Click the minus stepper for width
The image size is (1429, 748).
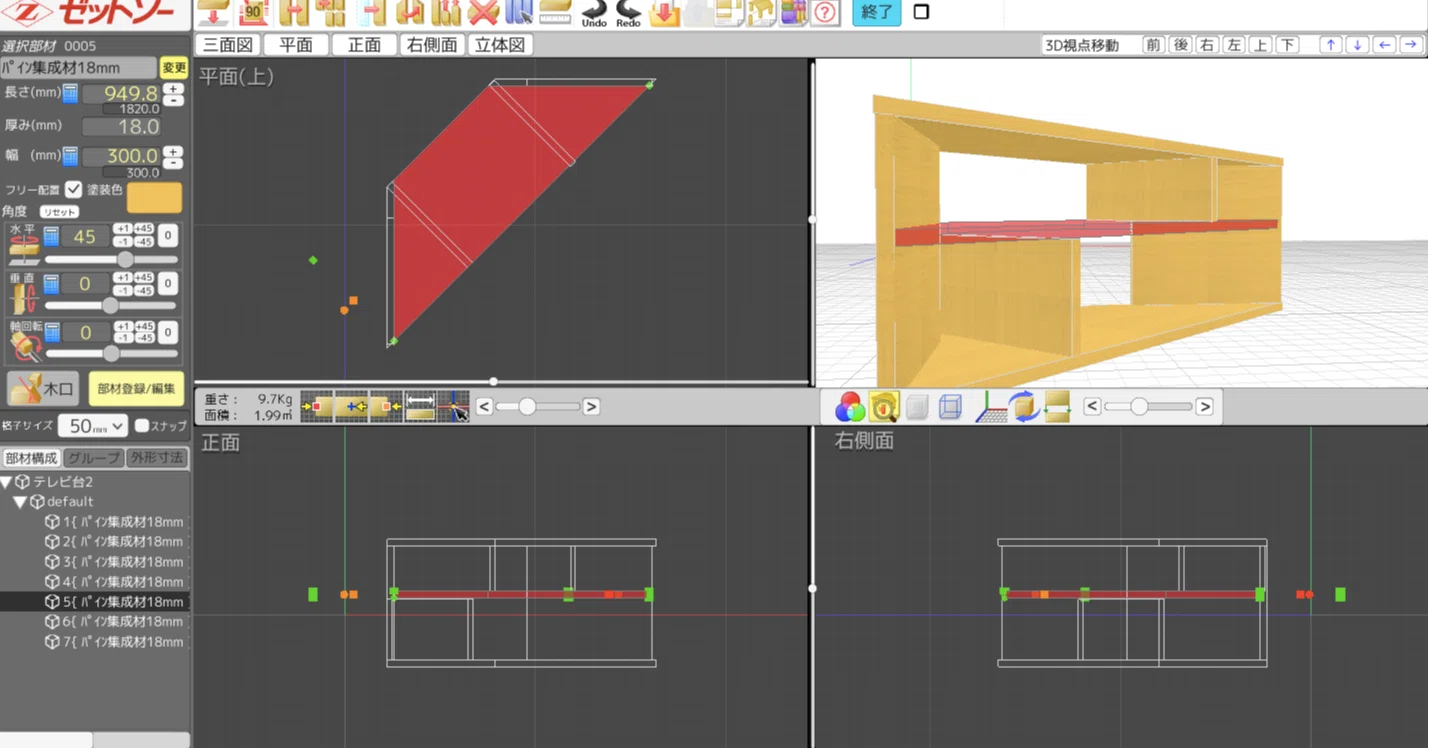pyautogui.click(x=174, y=162)
